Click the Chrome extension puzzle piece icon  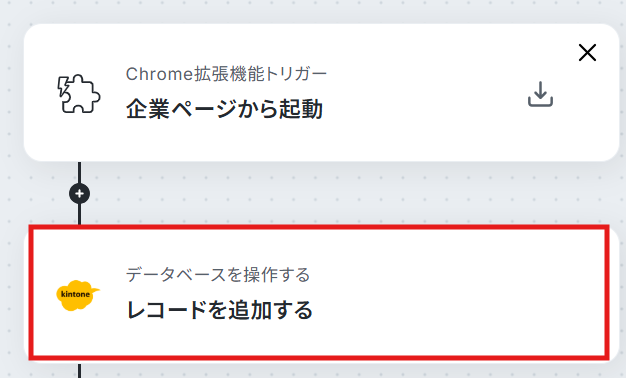pos(79,93)
